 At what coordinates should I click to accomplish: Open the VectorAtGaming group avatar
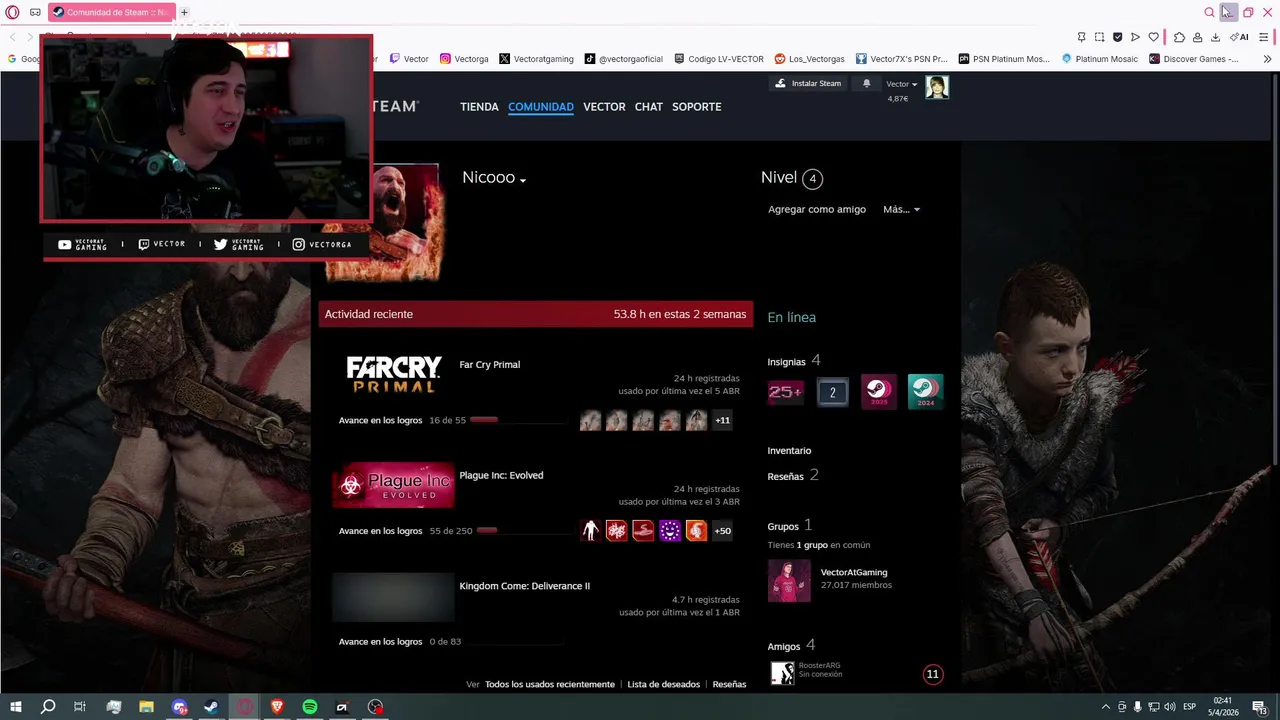pos(789,580)
